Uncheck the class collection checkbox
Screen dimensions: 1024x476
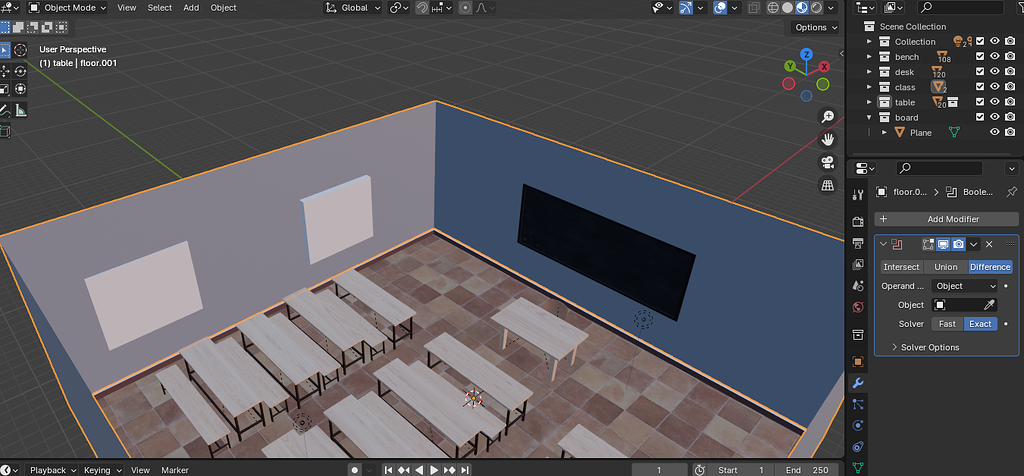980,87
